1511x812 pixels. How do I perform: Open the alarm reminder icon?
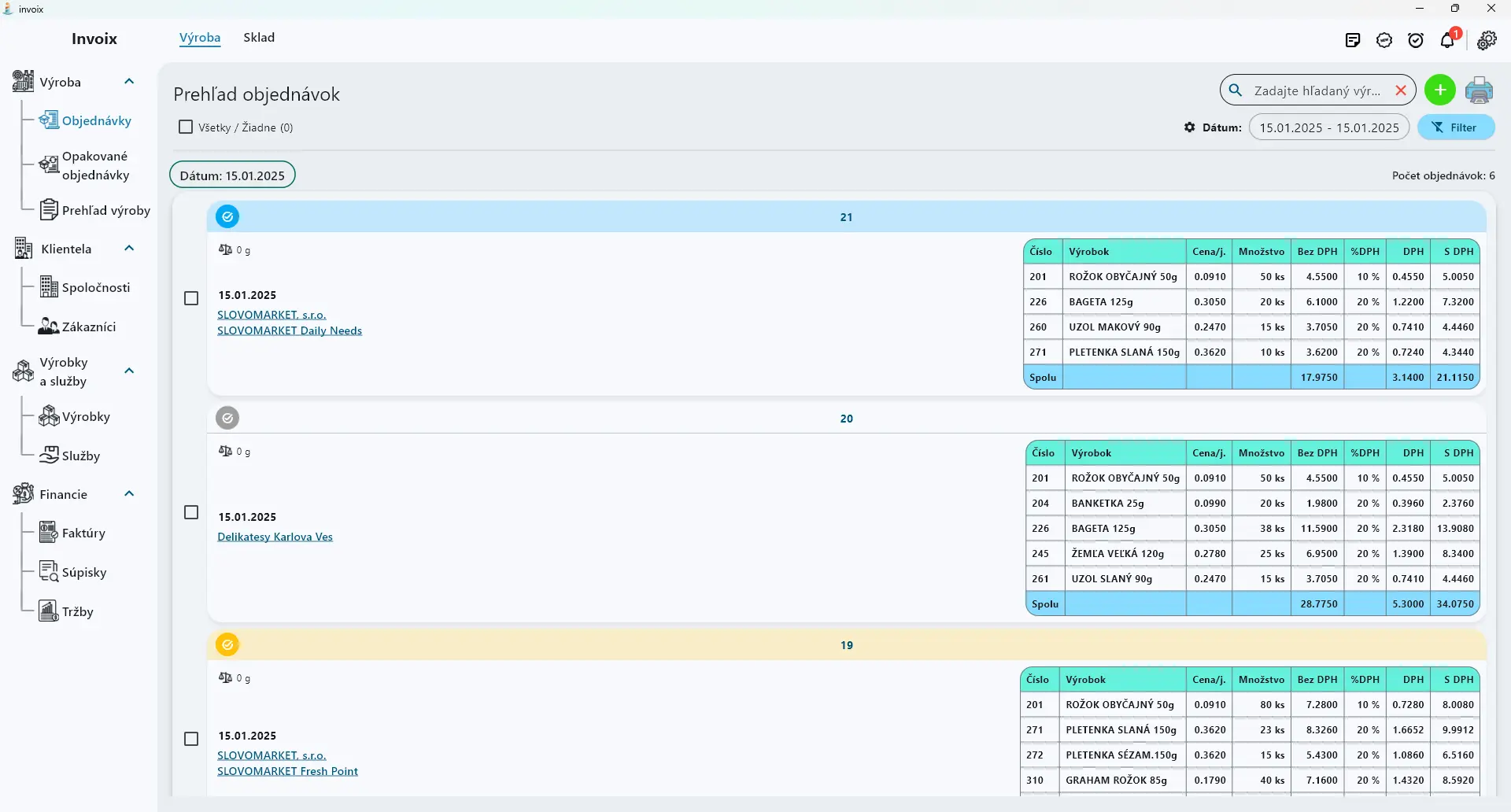(1416, 41)
